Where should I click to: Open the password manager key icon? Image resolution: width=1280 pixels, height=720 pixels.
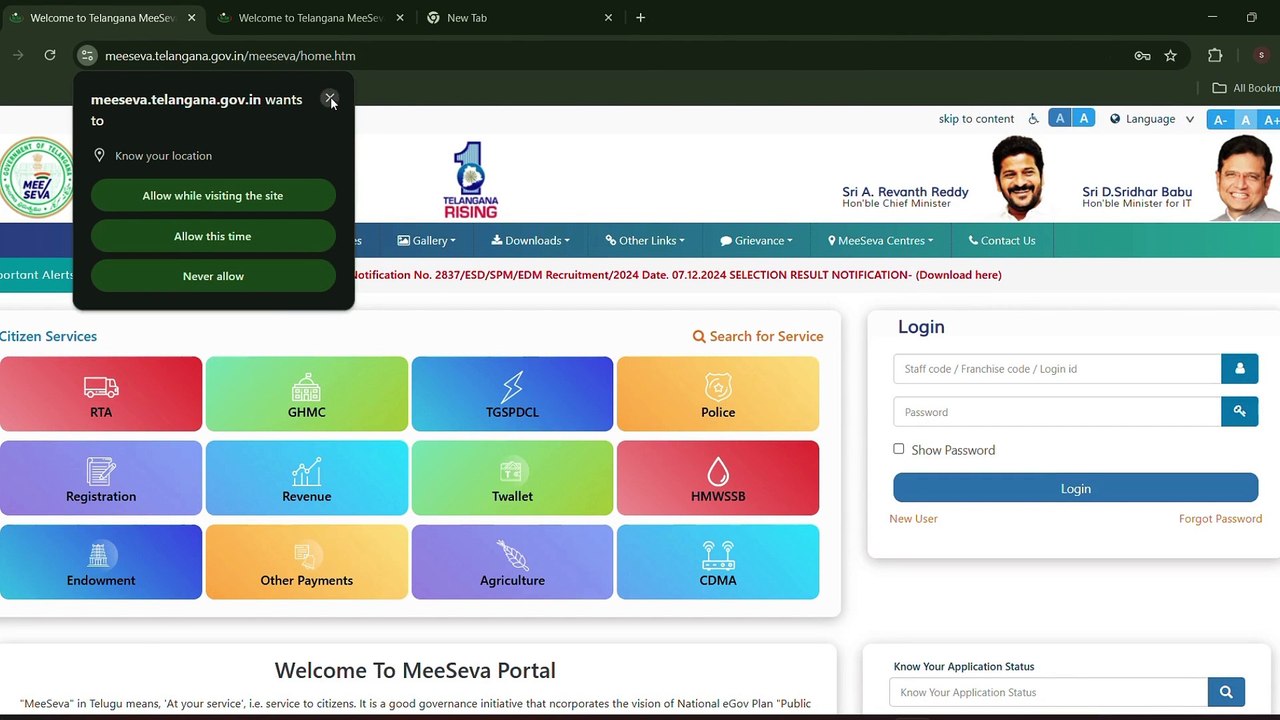coord(1142,56)
